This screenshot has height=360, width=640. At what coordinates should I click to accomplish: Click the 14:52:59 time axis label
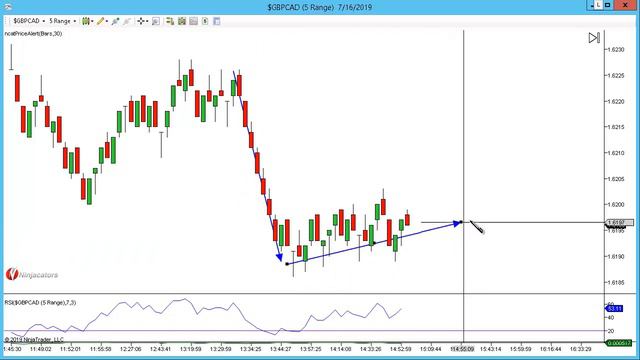[x=400, y=349]
